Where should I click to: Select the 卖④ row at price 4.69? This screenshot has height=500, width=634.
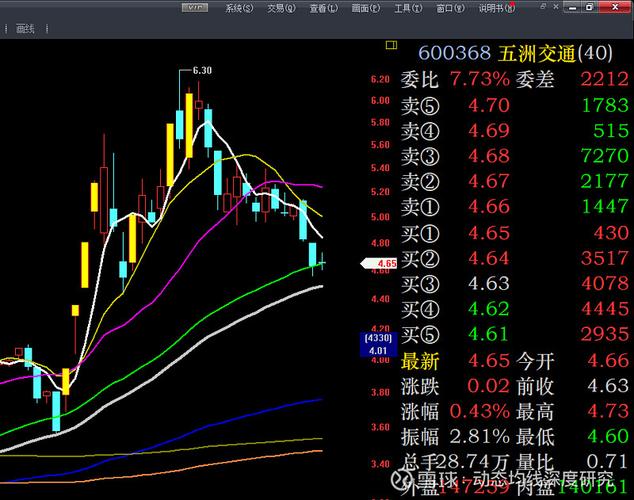point(515,131)
